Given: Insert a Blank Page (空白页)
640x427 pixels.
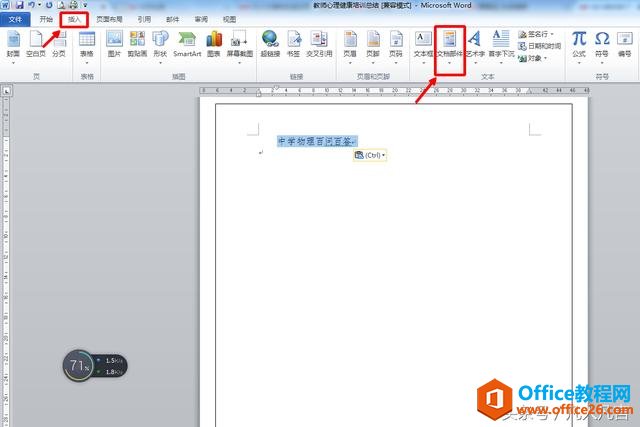Looking at the screenshot, I should pos(36,44).
